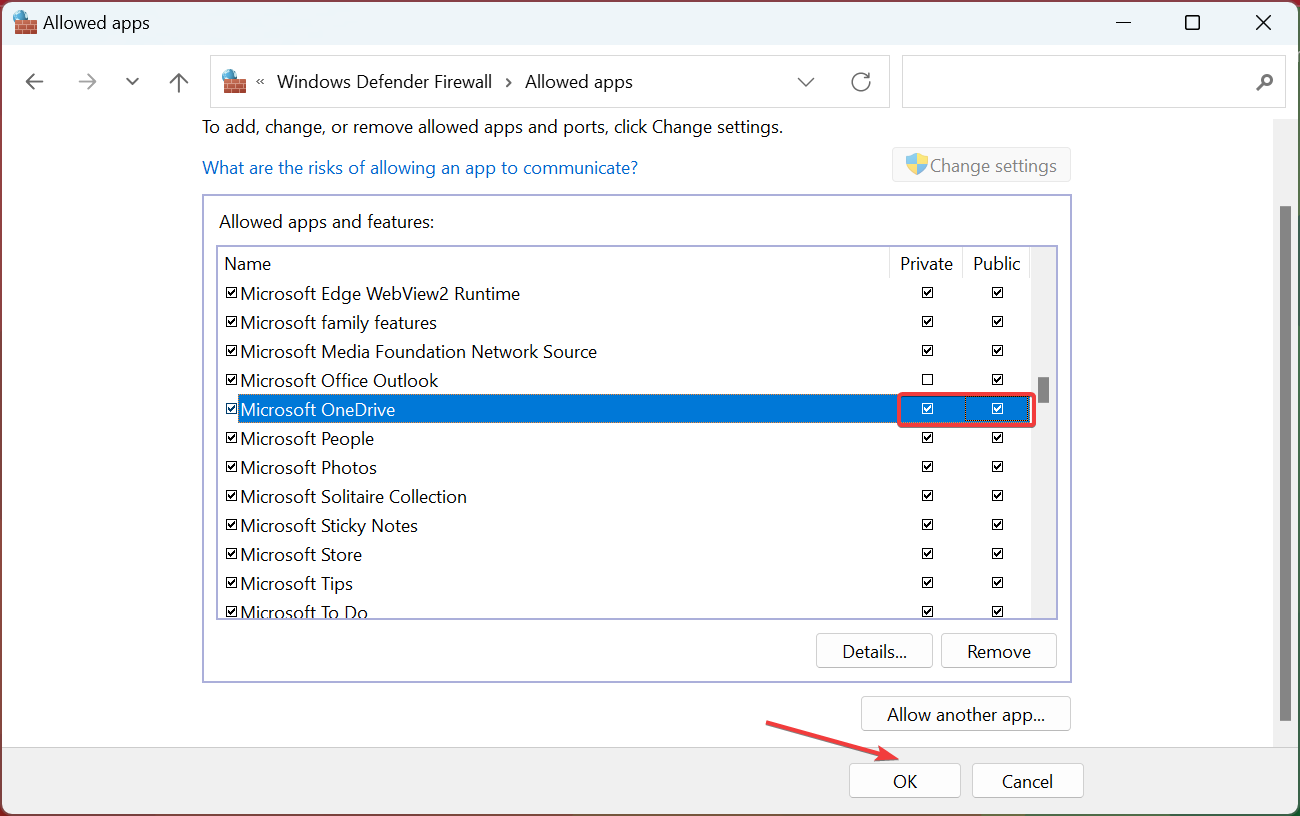Open the risks of allowing an app link
This screenshot has width=1300, height=816.
[x=420, y=167]
